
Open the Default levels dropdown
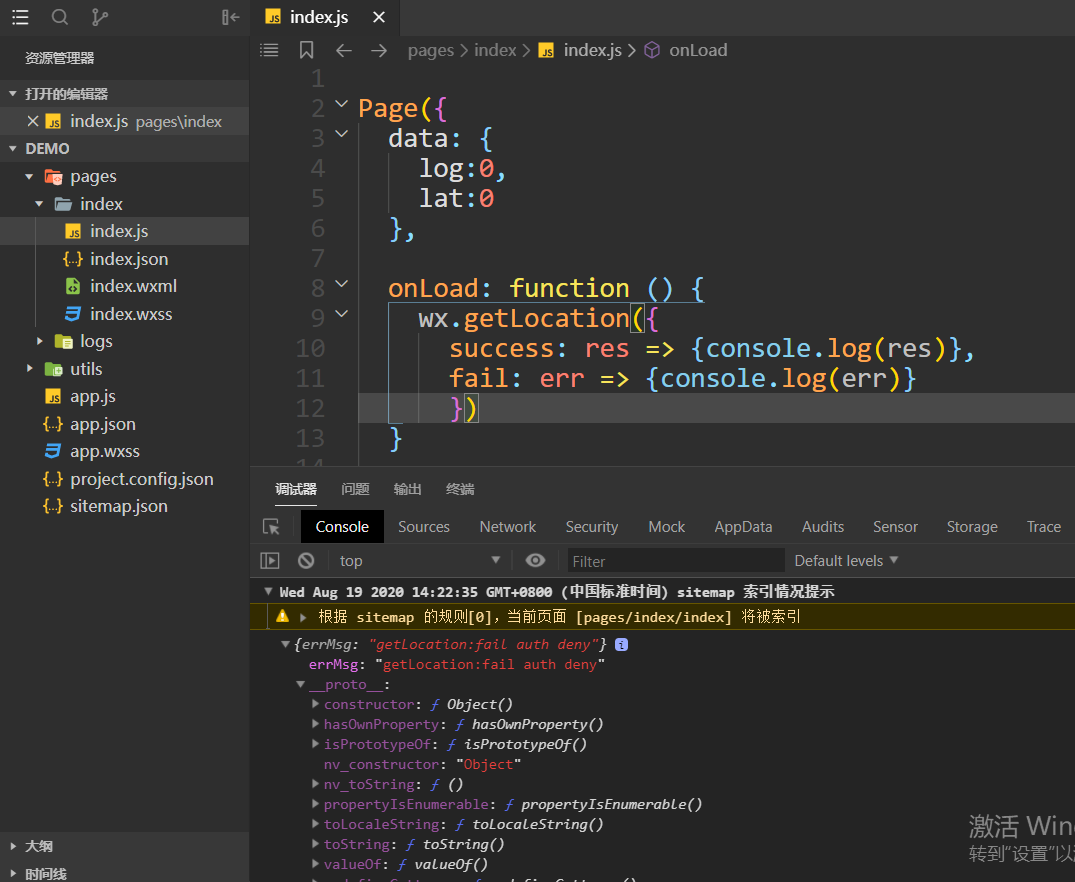pos(846,560)
